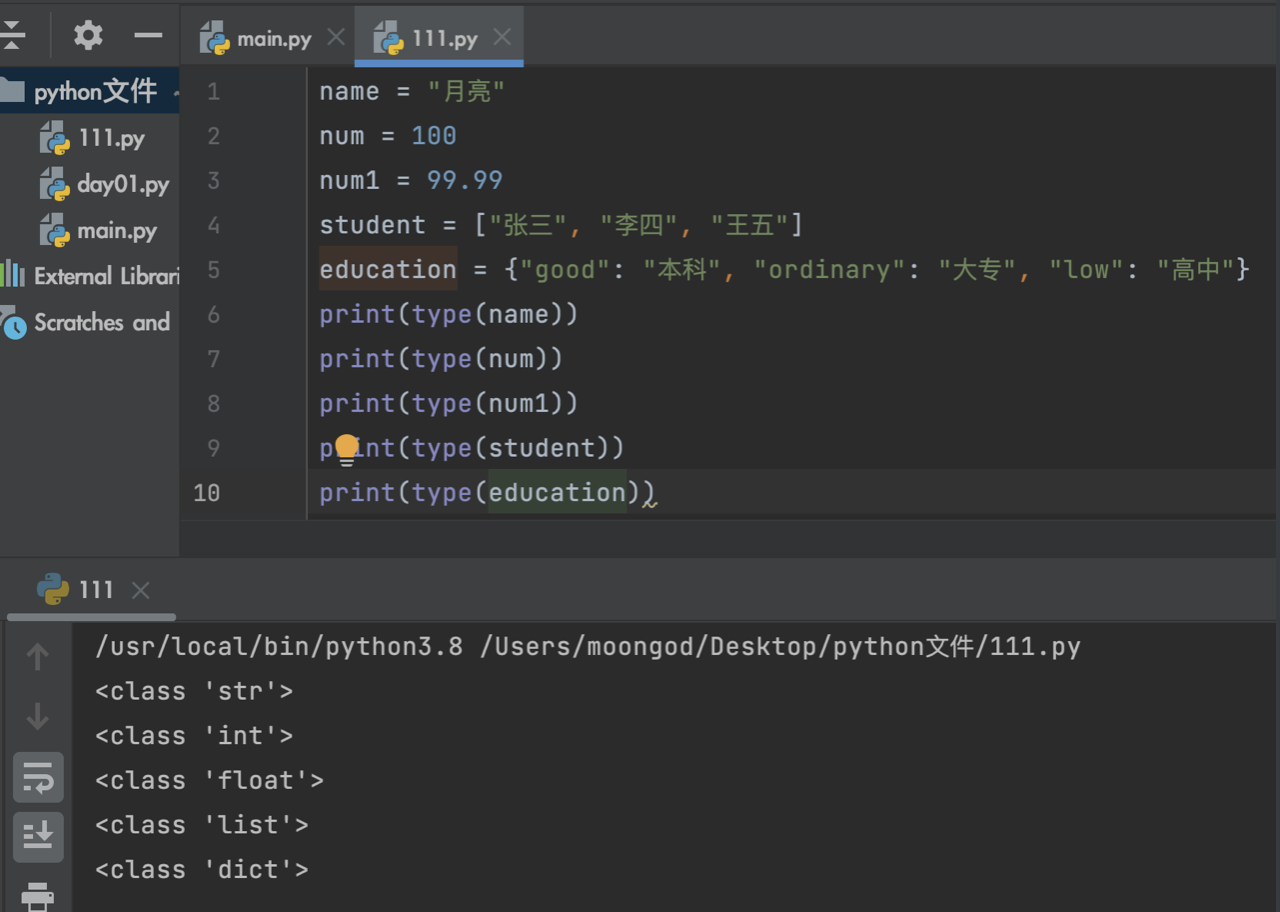Click the value 99.99 on line 3
Viewport: 1280px width, 912px height.
pos(465,181)
